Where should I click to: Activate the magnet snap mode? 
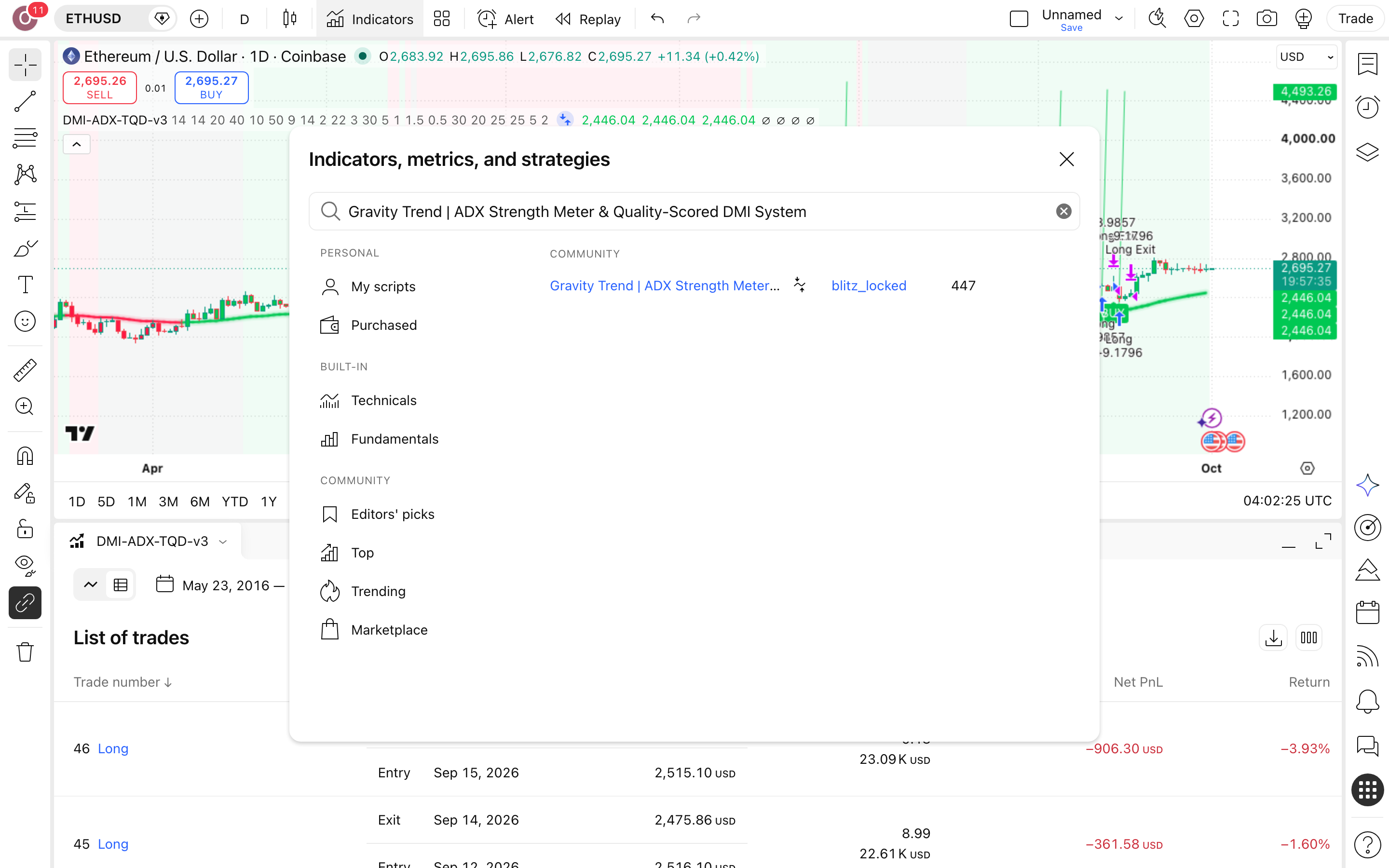[25, 456]
